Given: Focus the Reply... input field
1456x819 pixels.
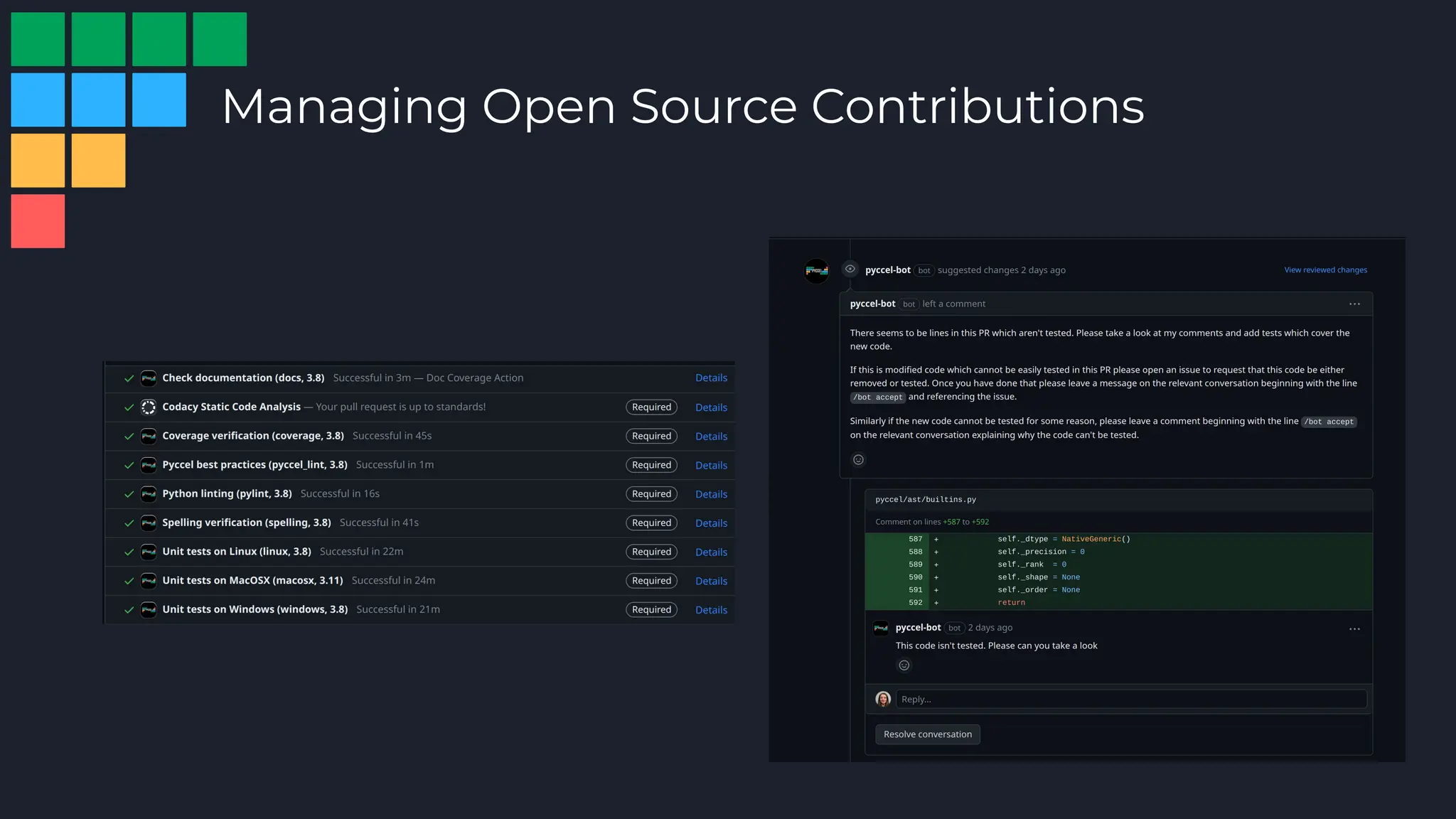Looking at the screenshot, I should tap(1131, 700).
